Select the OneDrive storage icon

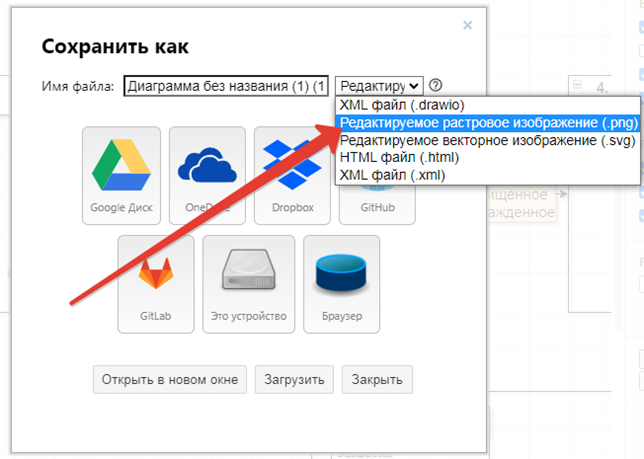(207, 169)
